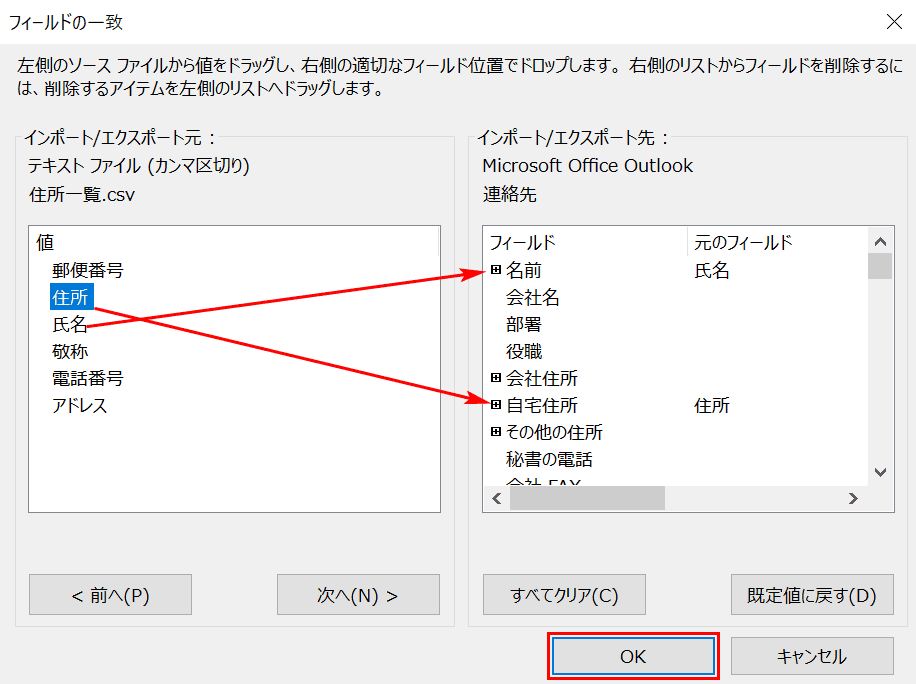
Task: Select 氏名 in the source values list
Action: 70,324
